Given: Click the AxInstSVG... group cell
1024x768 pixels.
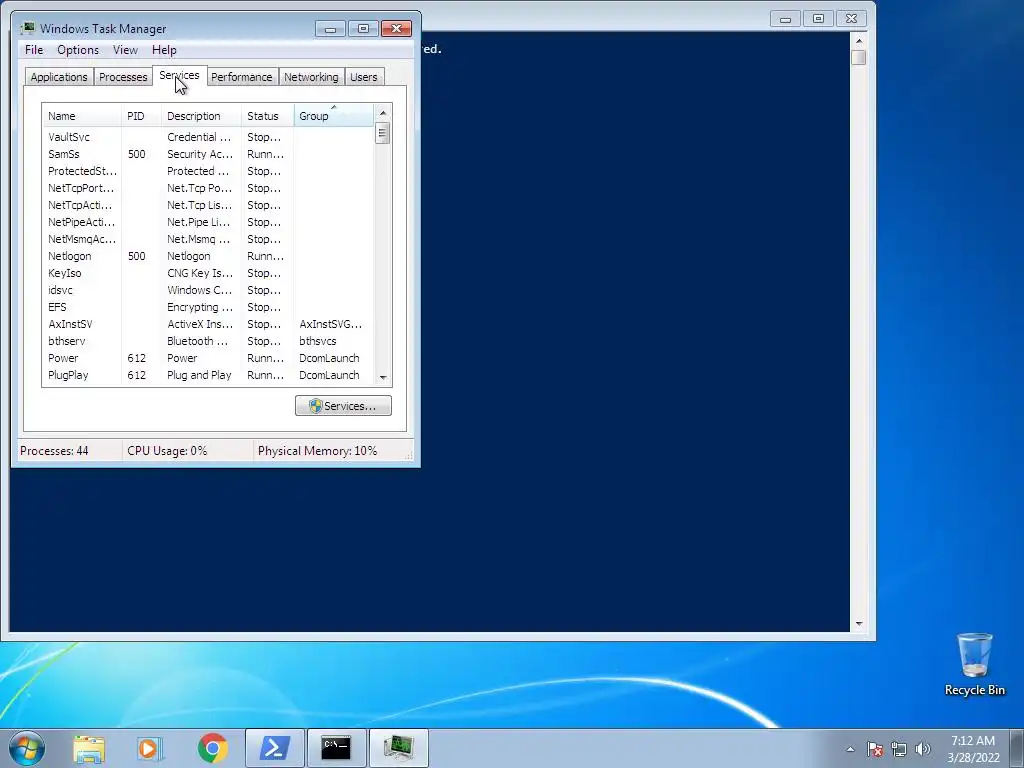Looking at the screenshot, I should [x=330, y=324].
